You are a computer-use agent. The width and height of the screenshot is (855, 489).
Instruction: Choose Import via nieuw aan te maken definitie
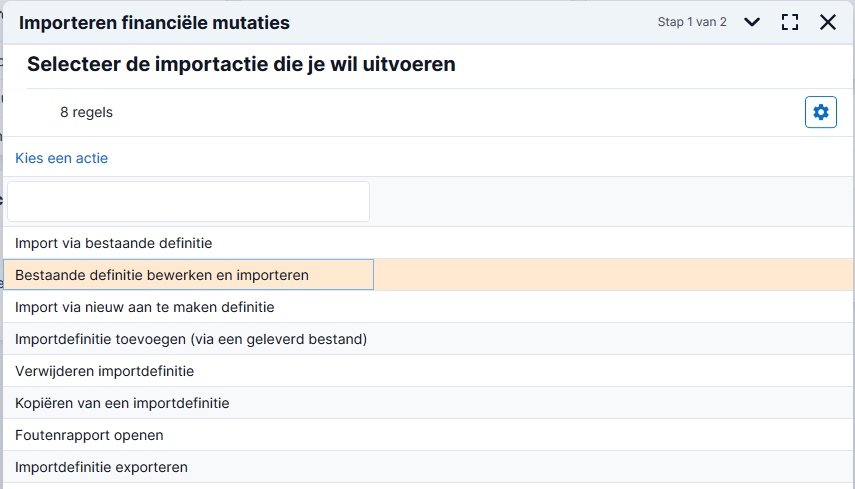pos(428,307)
